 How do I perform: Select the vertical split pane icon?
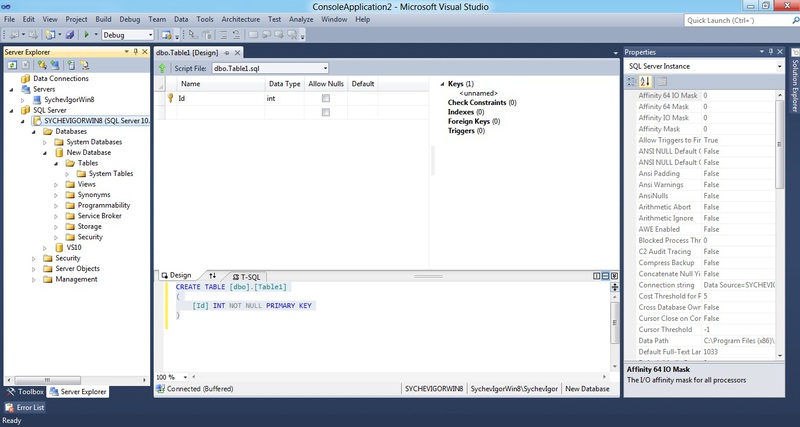596,276
